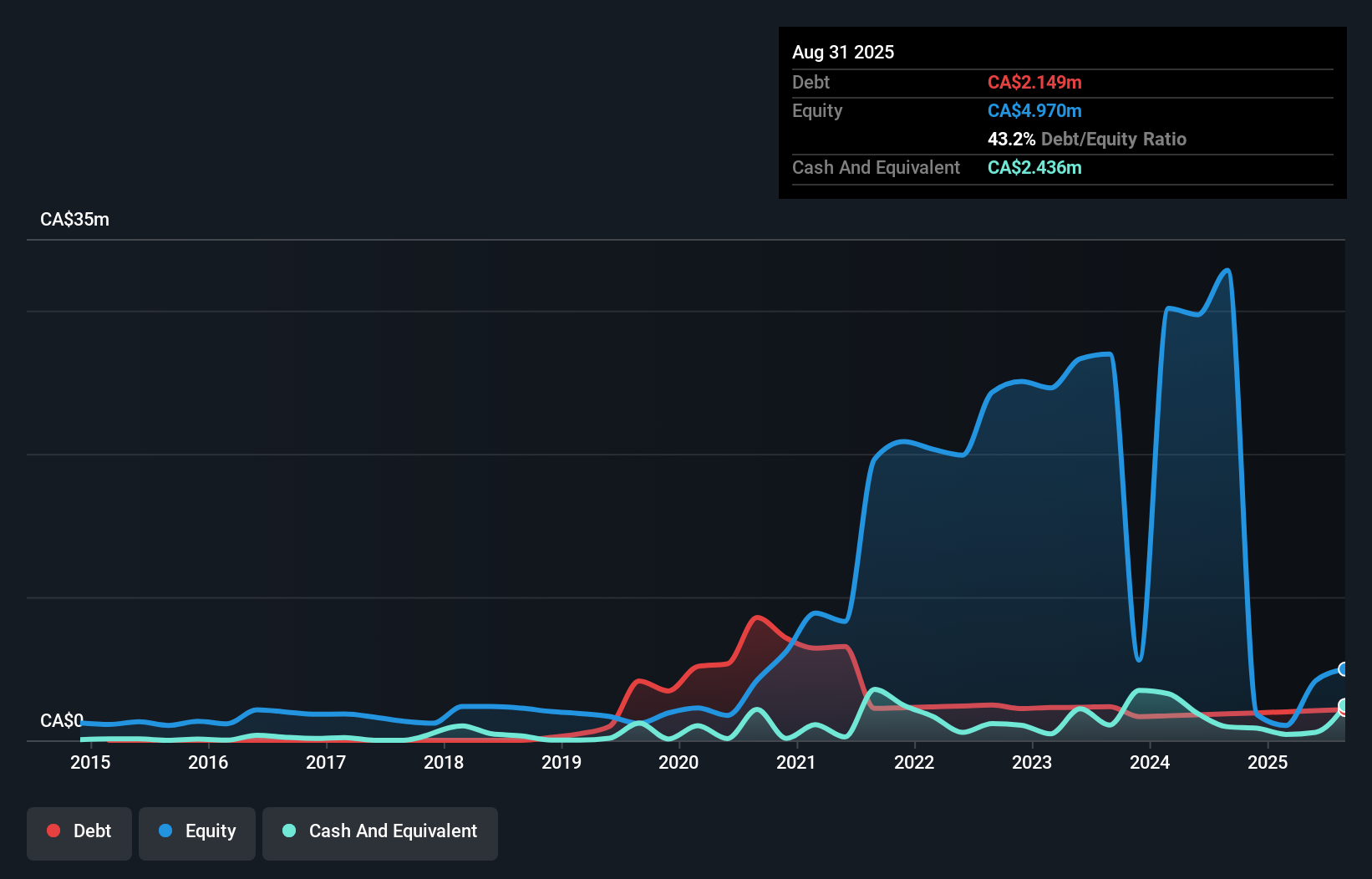Screen dimensions: 1372x879
Task: Click the blue Equity endpoint marker
Action: tap(1344, 669)
